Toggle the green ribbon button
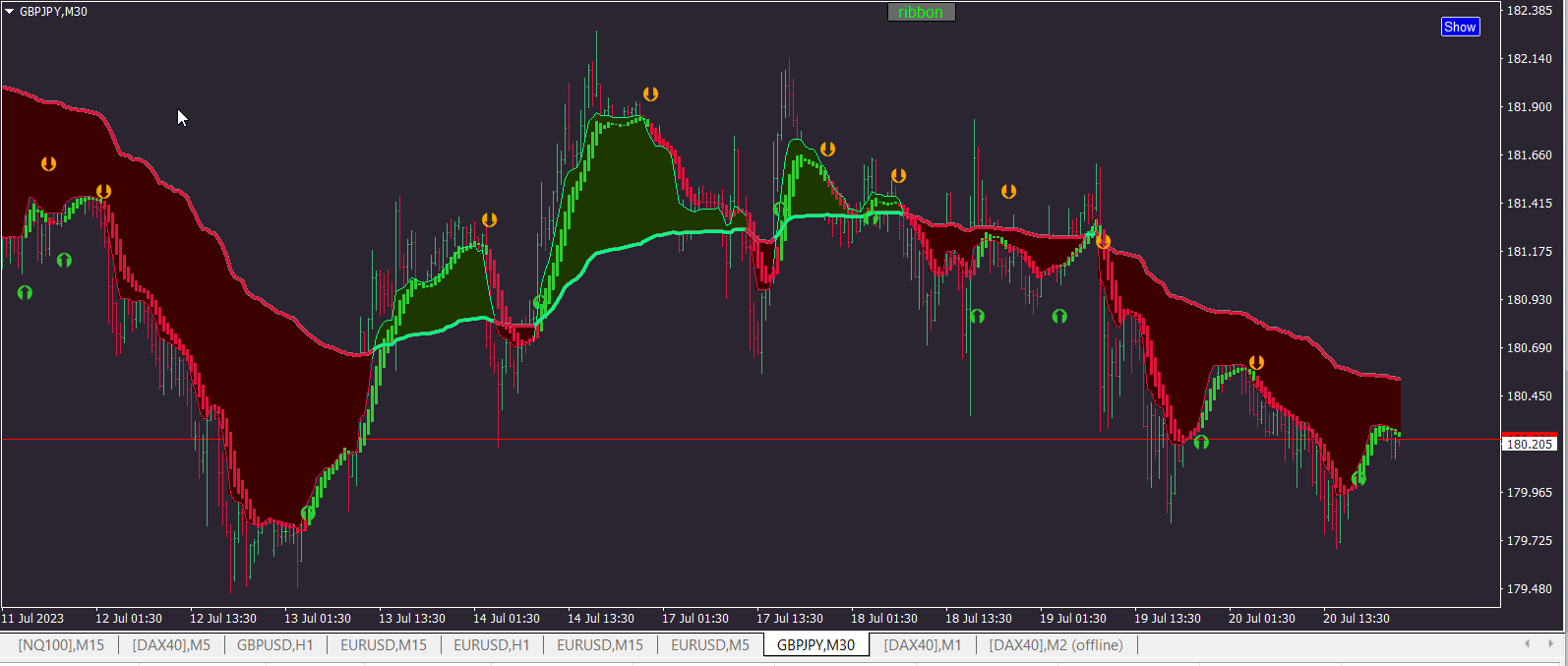This screenshot has height=666, width=1568. pos(921,12)
